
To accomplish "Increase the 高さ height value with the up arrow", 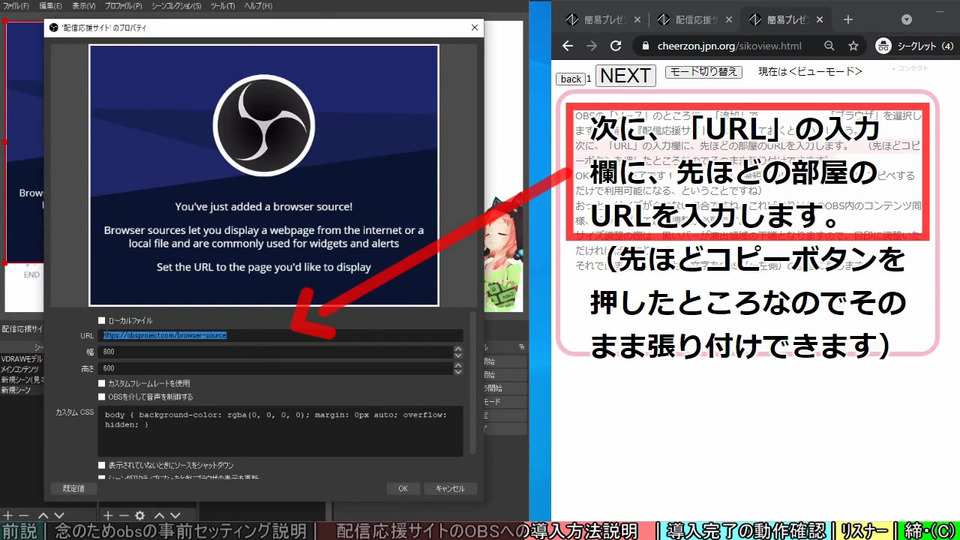I will 458,366.
